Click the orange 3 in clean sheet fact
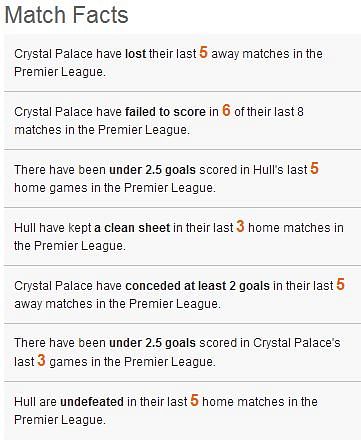 [241, 226]
